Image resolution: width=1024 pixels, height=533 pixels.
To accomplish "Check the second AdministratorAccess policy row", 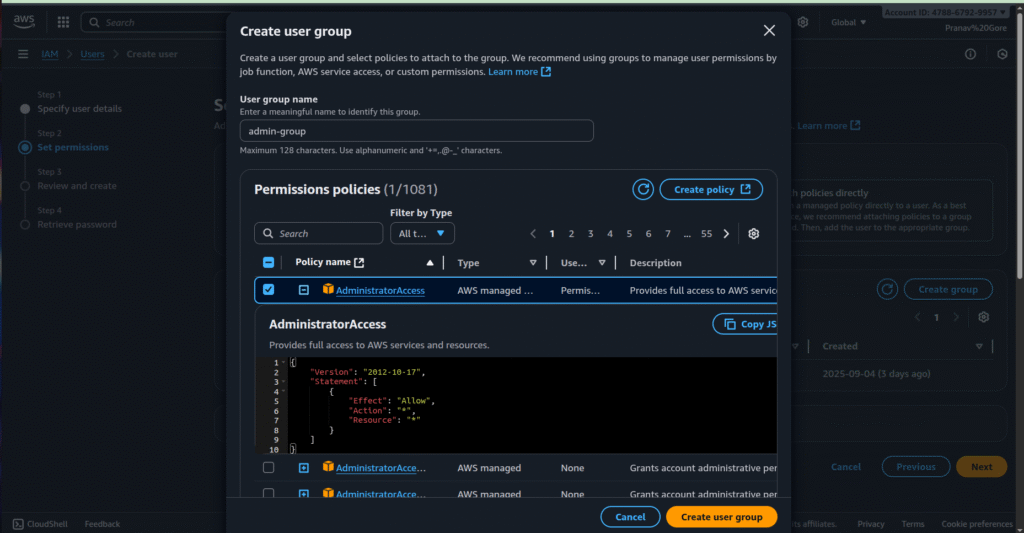I will tap(268, 468).
